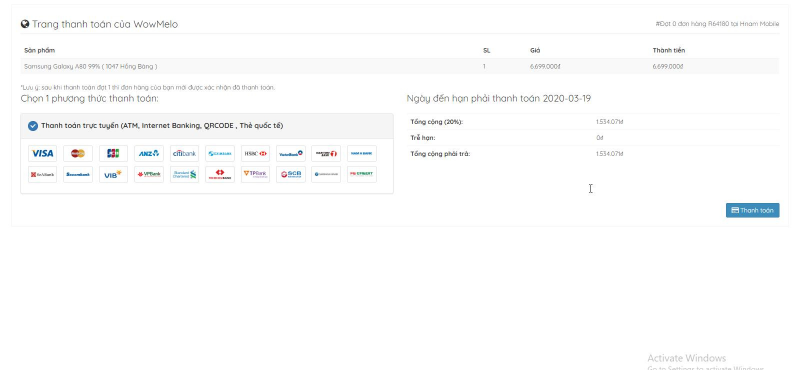Image resolution: width=800 pixels, height=370 pixels.
Task: Select ANZ bank logo
Action: click(149, 153)
